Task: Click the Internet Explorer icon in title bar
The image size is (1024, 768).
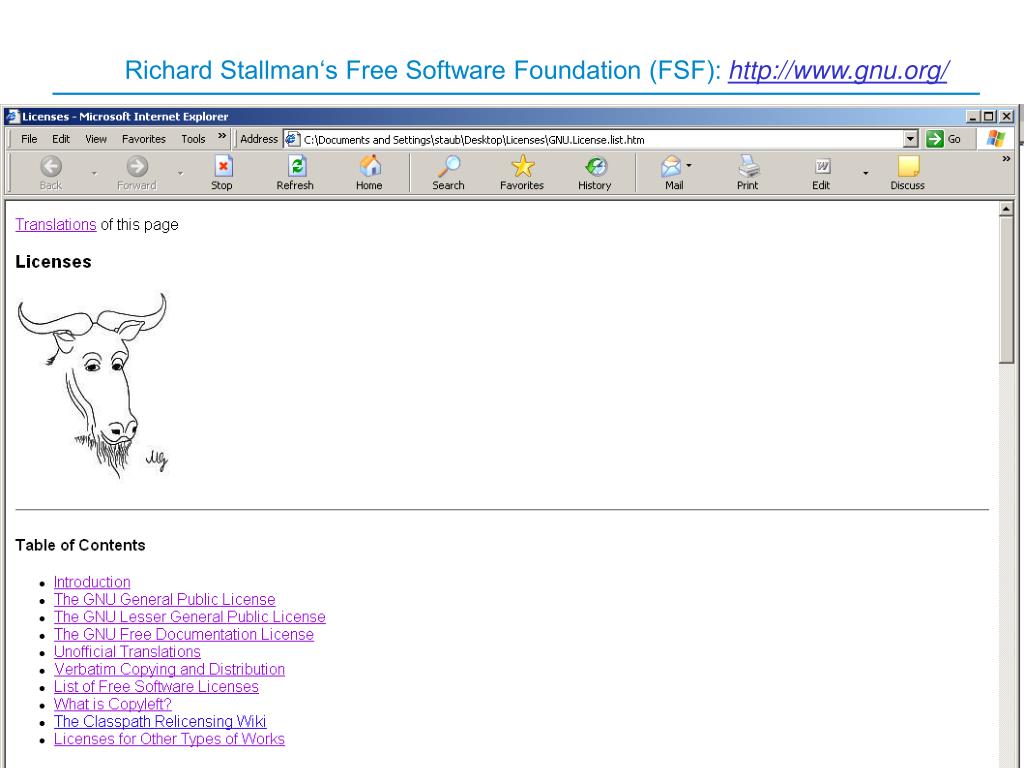Action: [x=12, y=116]
